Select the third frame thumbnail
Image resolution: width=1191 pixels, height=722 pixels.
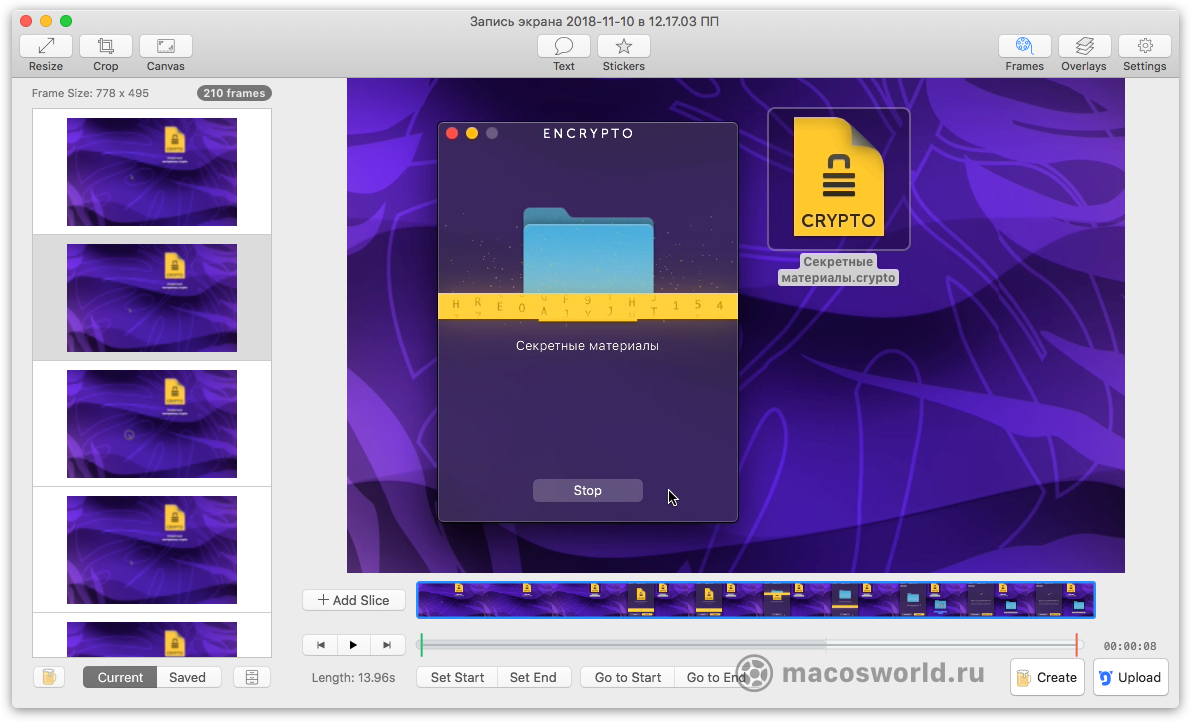coord(152,424)
